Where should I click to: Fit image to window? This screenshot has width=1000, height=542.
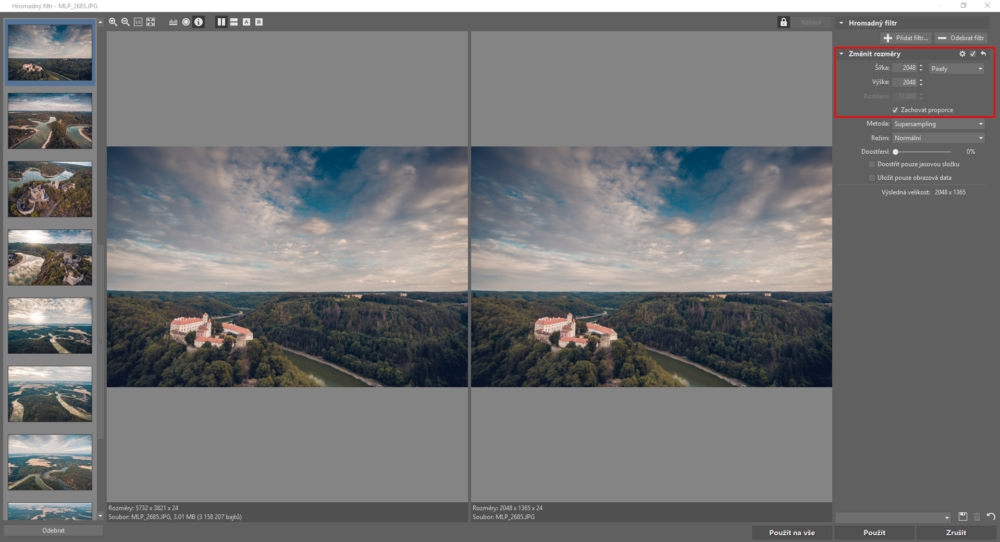(x=151, y=22)
